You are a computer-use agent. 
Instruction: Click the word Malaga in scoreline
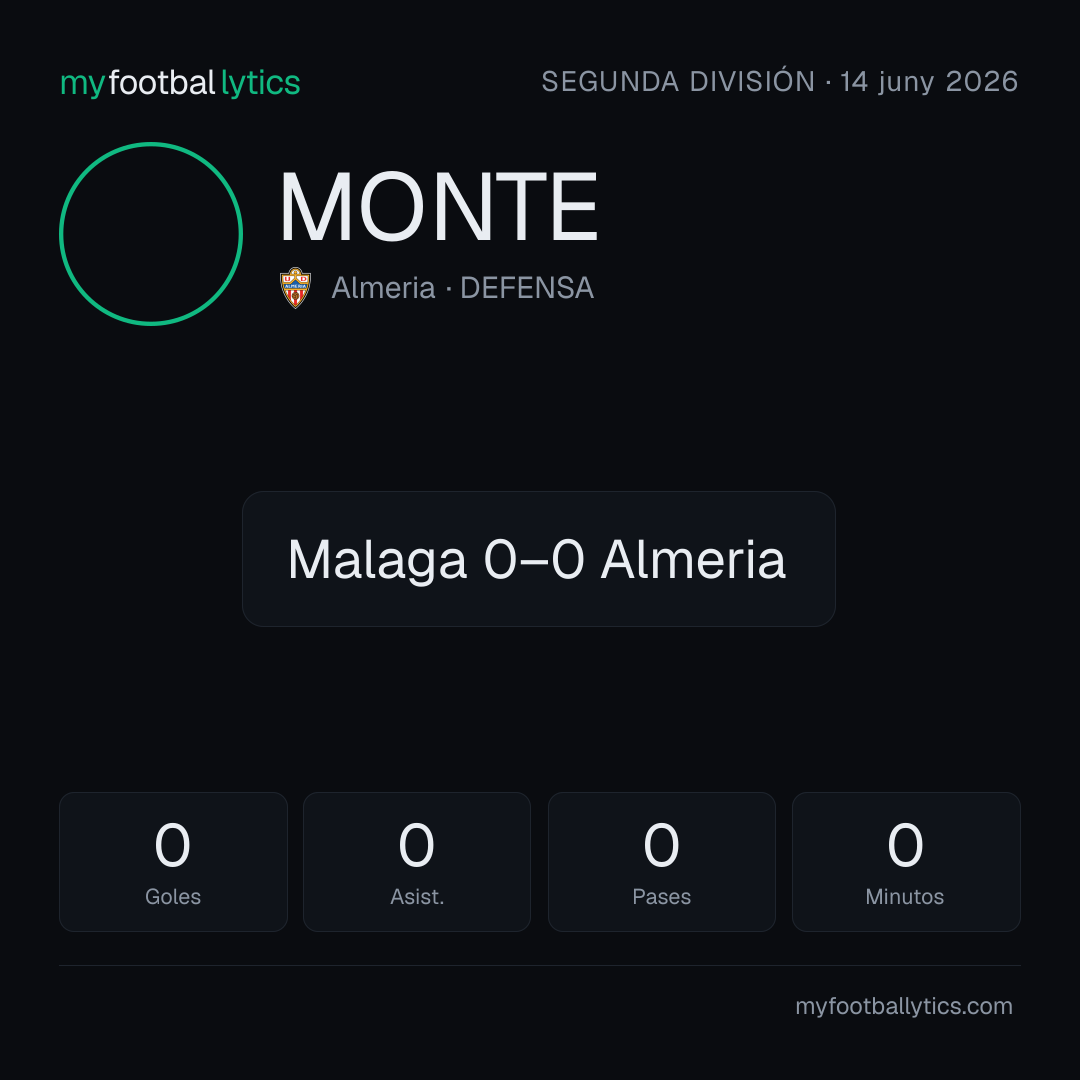[x=377, y=560]
